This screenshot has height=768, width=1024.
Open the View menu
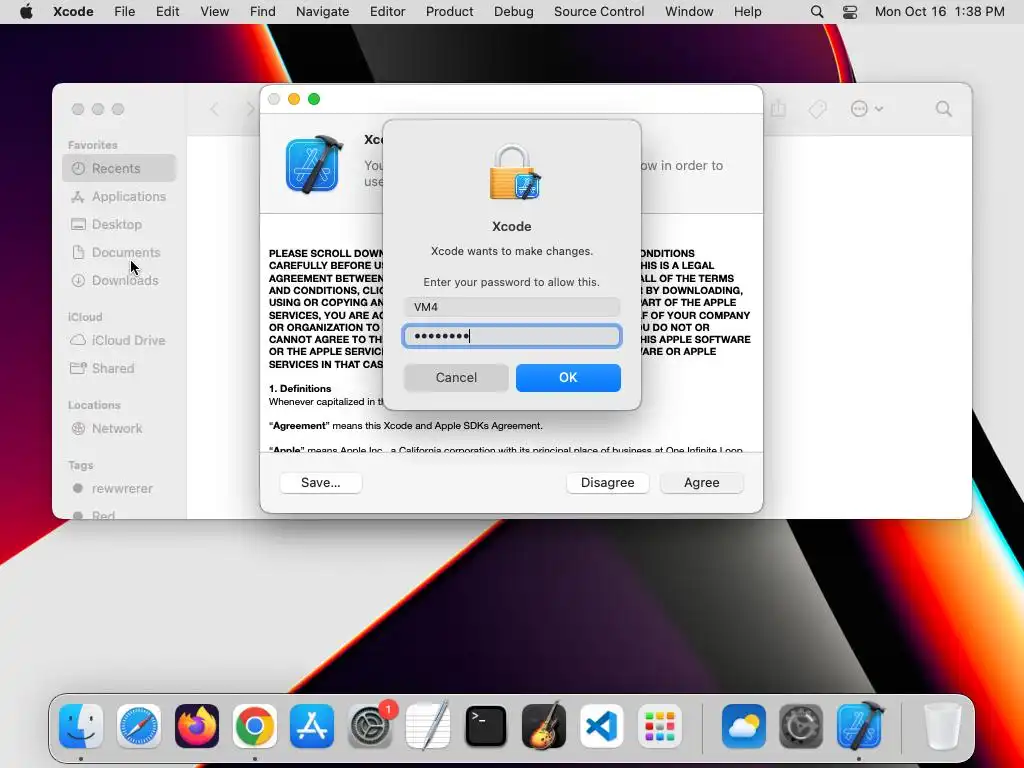pos(214,12)
